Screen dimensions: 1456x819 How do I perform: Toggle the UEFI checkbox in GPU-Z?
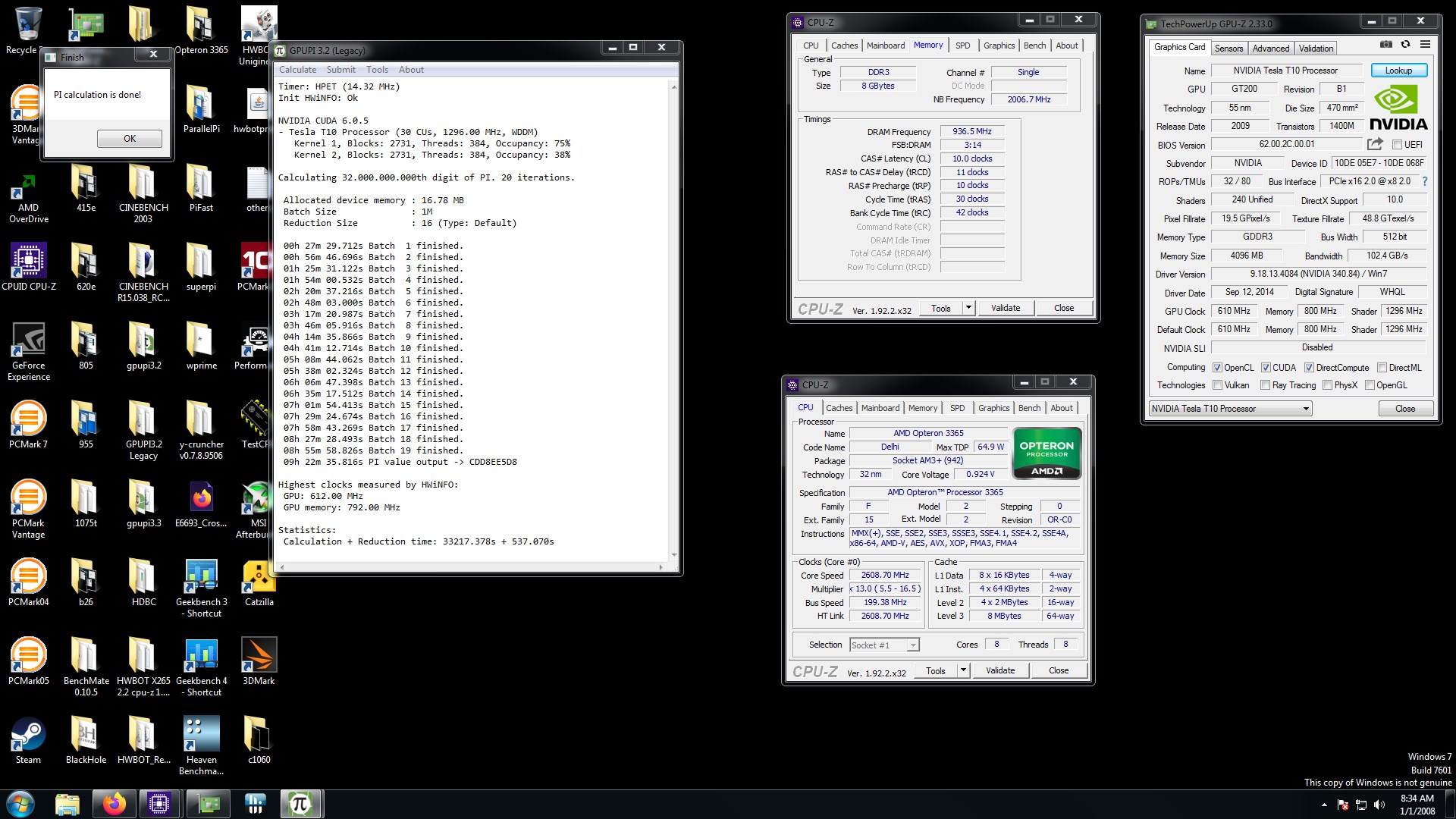(1397, 145)
